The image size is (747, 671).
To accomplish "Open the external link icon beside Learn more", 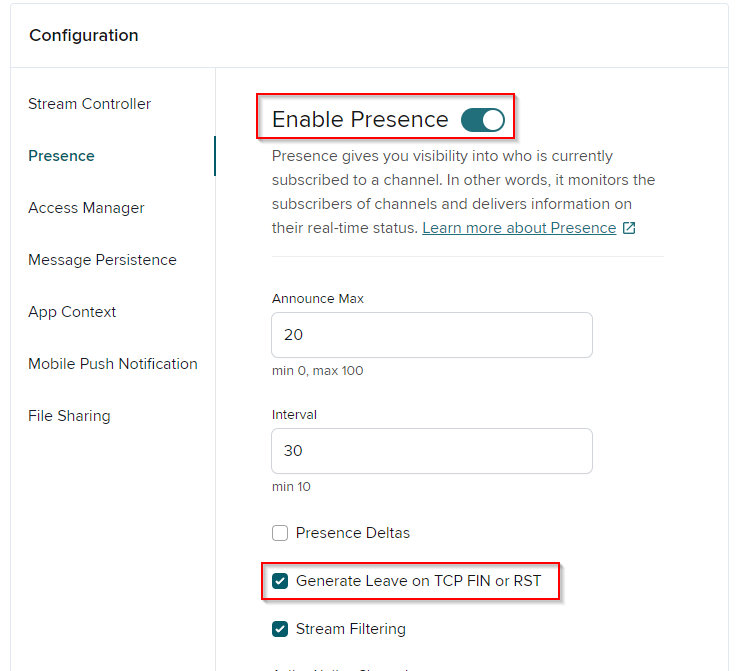I will click(x=629, y=228).
